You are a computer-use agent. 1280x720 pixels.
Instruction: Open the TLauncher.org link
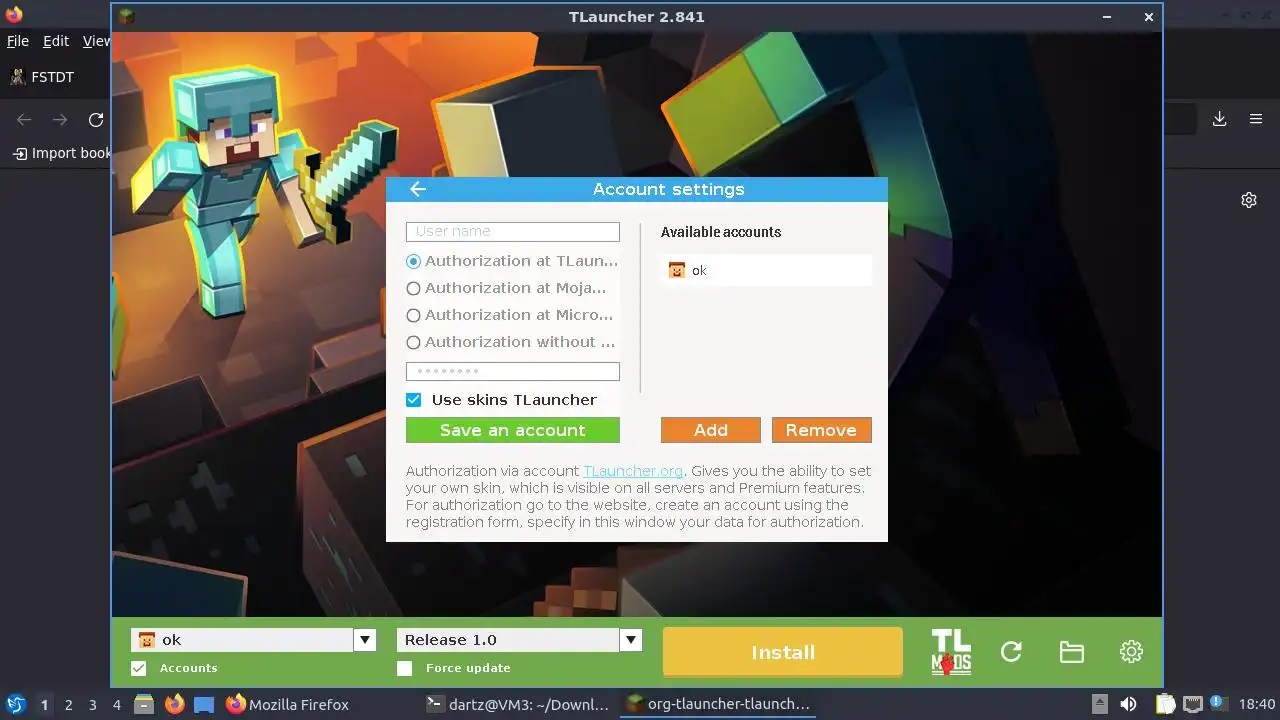[633, 471]
